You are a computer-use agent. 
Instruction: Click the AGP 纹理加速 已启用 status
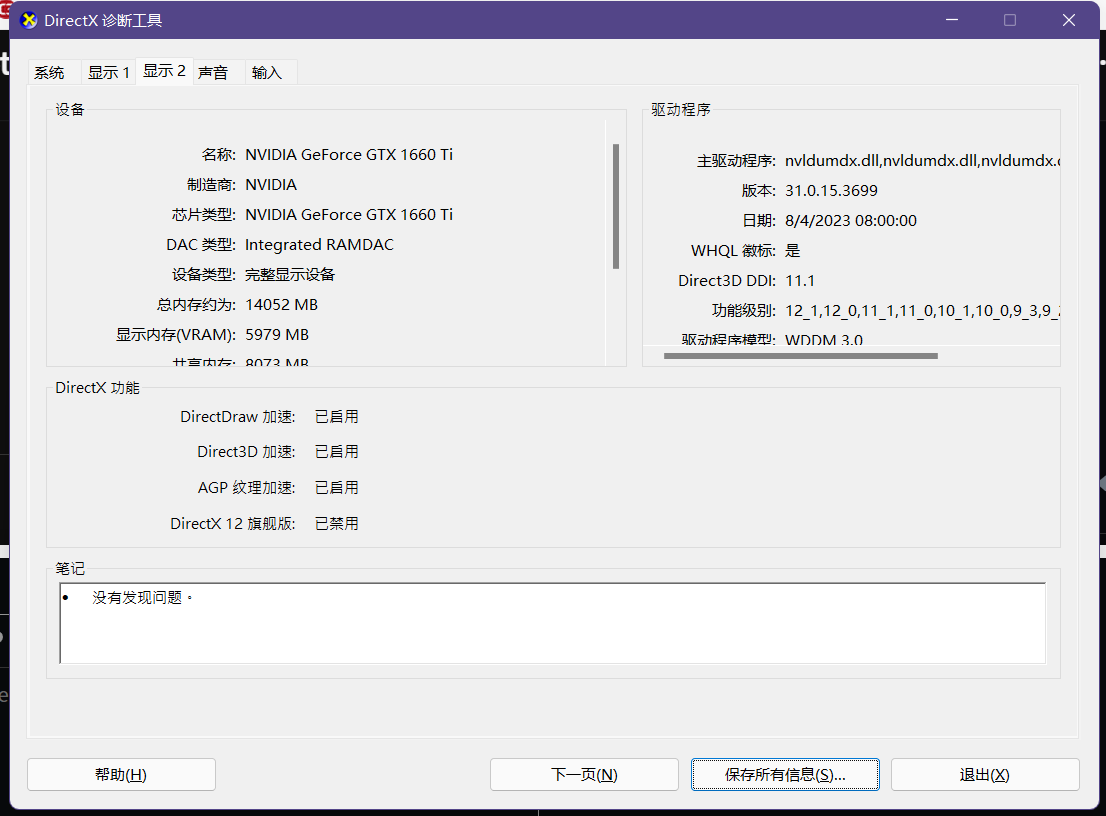[336, 488]
